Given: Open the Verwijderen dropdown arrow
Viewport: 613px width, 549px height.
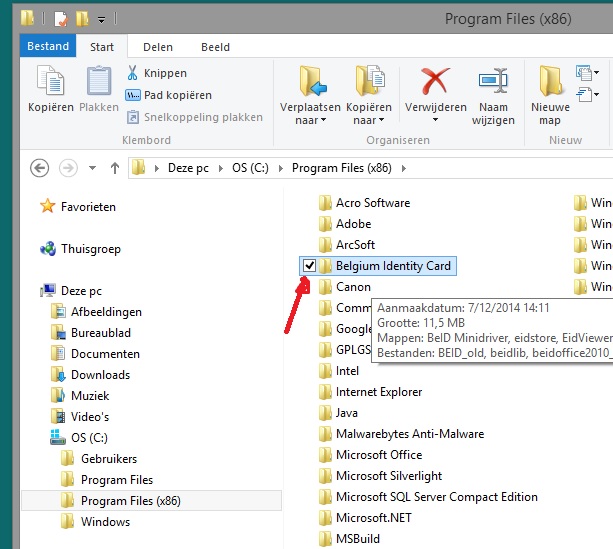Looking at the screenshot, I should tap(436, 120).
